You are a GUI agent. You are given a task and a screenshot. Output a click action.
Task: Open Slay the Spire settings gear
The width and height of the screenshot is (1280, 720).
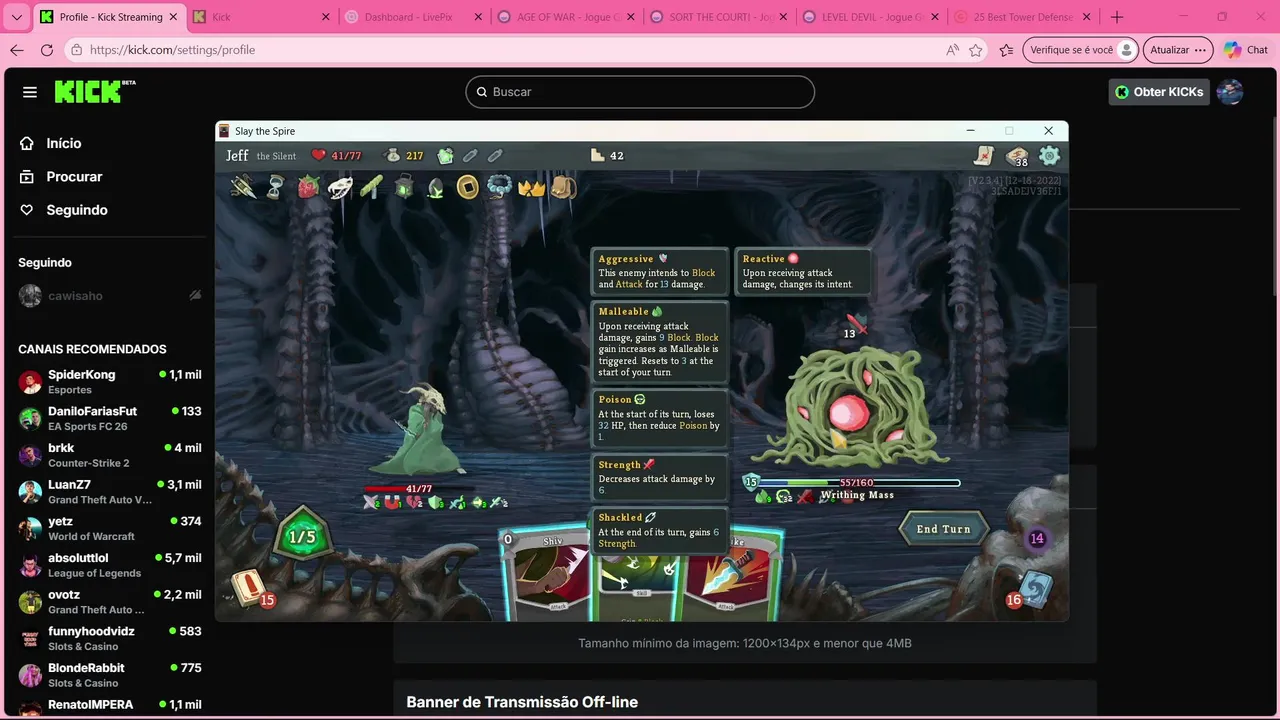coord(1049,155)
